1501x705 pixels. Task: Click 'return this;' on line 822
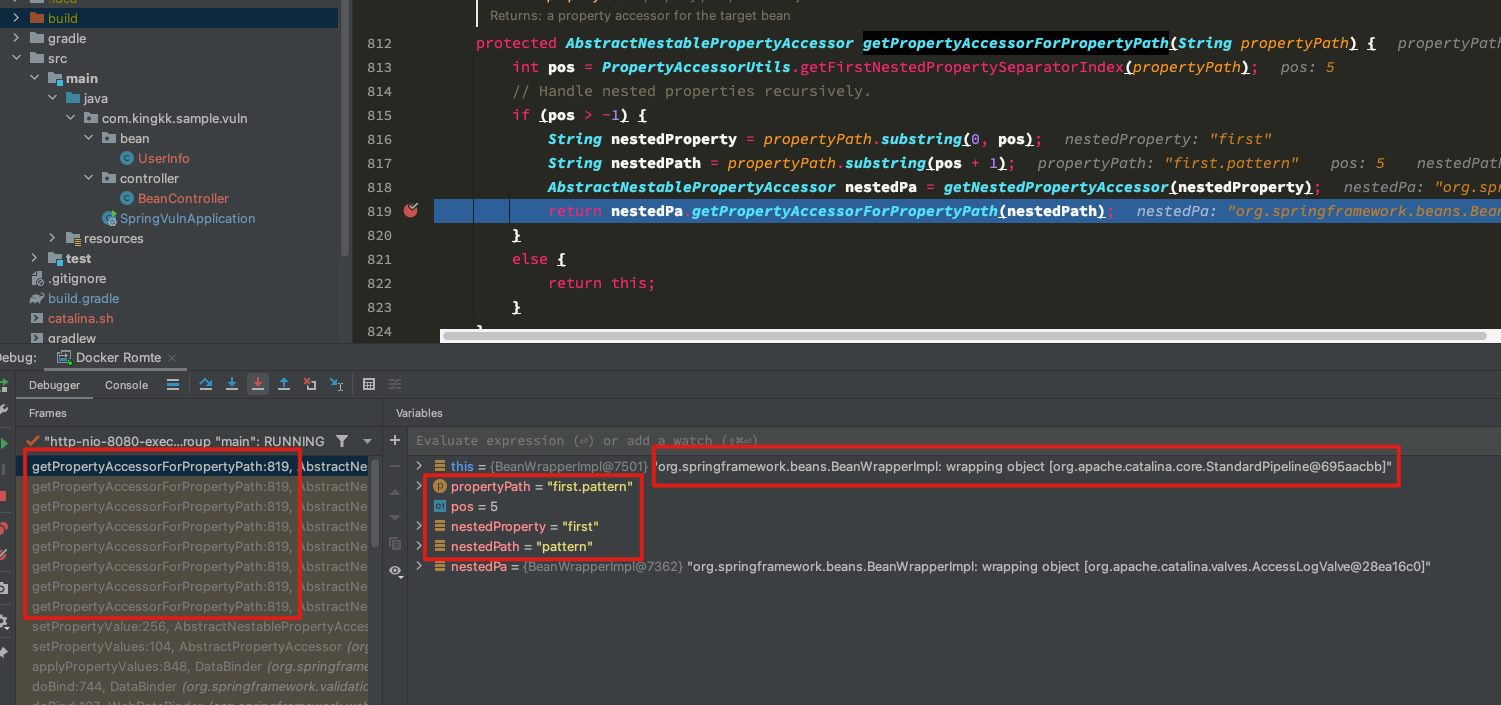coord(601,283)
